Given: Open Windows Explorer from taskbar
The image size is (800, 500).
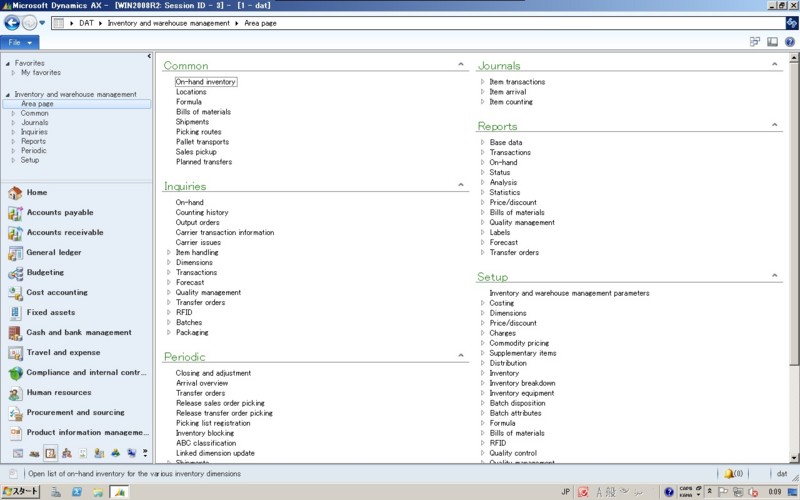Looking at the screenshot, I should pos(98,492).
